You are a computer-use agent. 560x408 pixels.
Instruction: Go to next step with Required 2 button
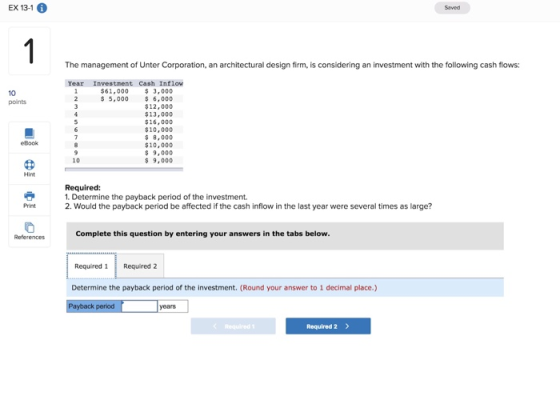pyautogui.click(x=328, y=326)
